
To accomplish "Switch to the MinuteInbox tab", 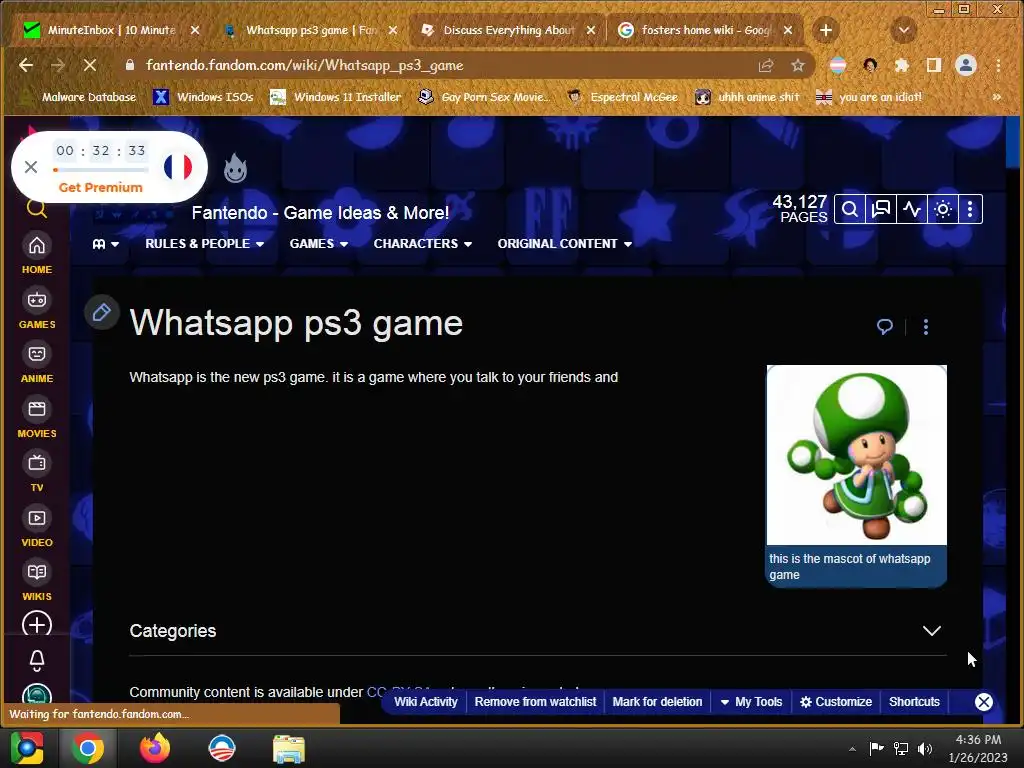I will click(x=111, y=30).
